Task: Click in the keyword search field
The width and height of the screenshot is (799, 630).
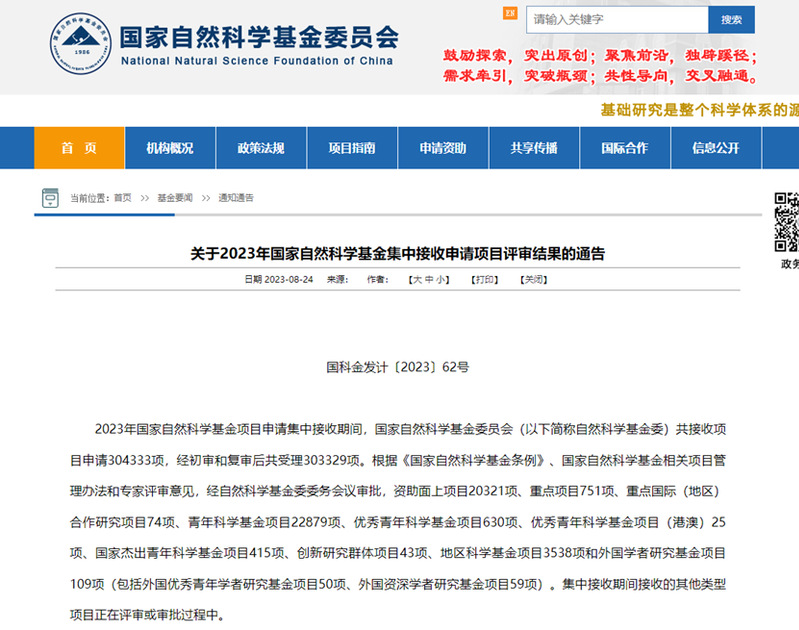Action: coord(617,19)
